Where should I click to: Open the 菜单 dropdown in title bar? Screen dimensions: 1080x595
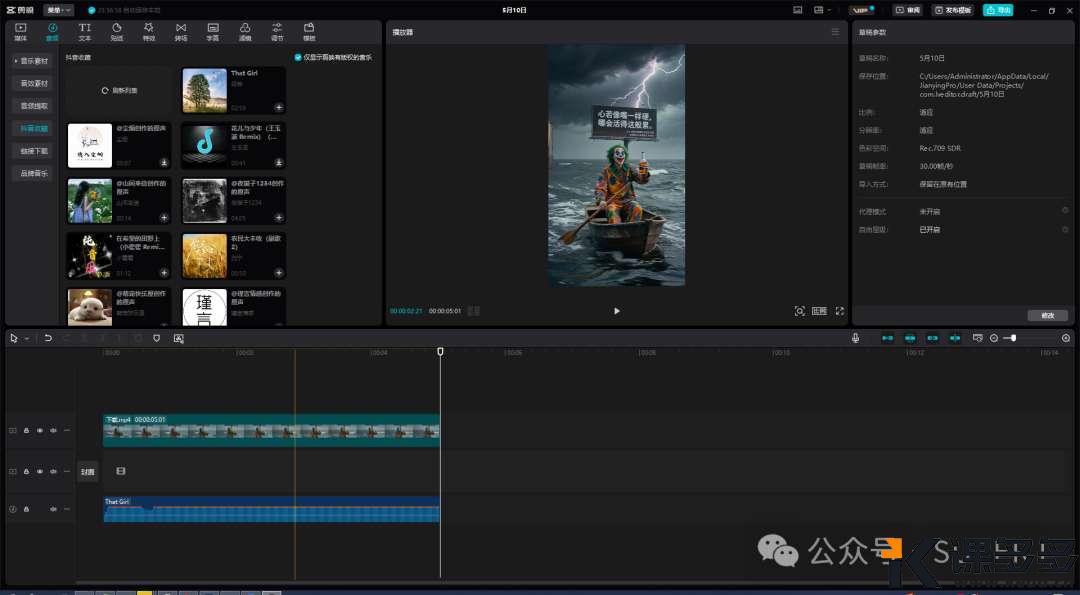tap(59, 10)
